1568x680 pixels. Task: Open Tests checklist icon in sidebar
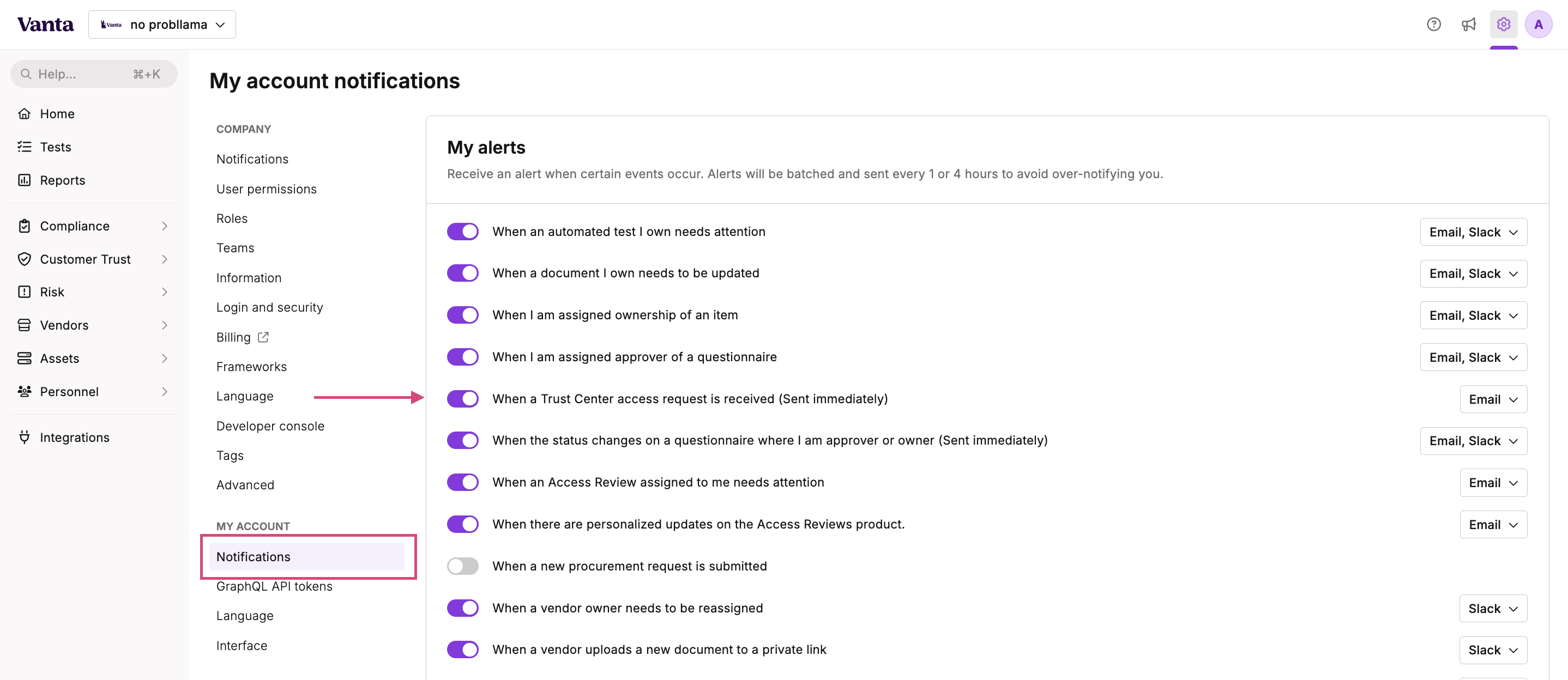click(x=25, y=147)
